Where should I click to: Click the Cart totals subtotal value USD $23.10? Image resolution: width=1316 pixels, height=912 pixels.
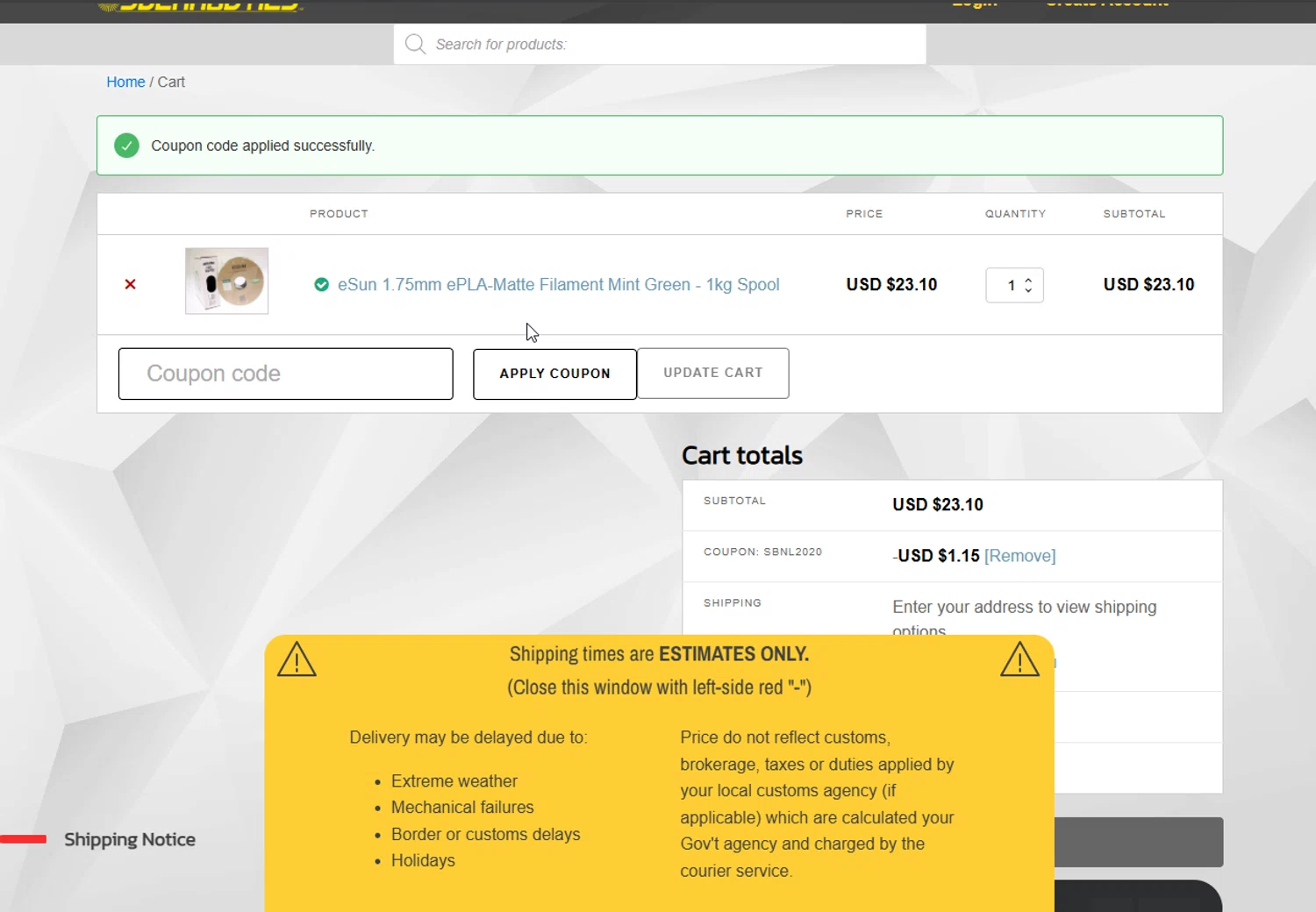(x=938, y=504)
